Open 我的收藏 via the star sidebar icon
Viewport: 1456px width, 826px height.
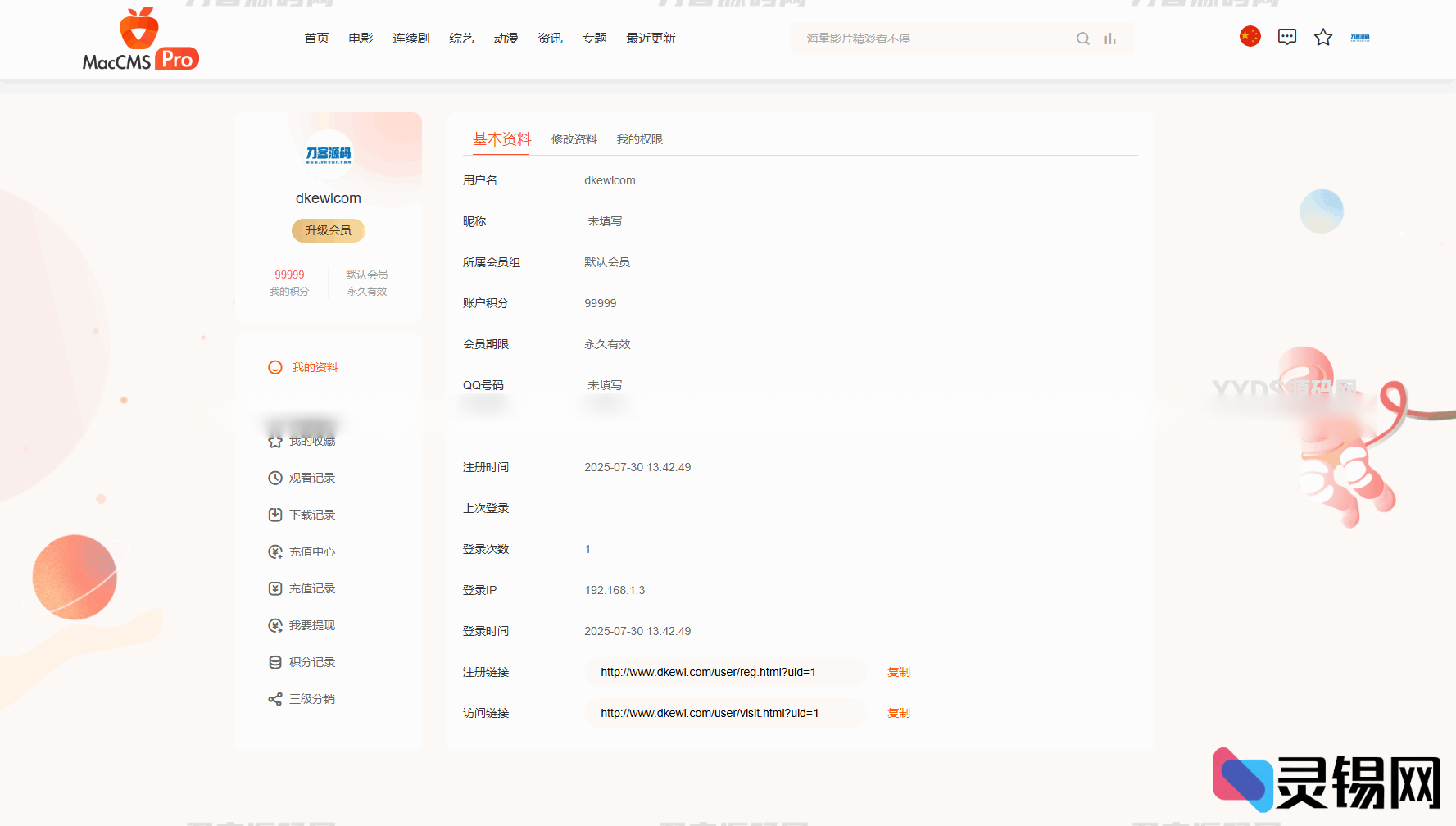point(274,440)
